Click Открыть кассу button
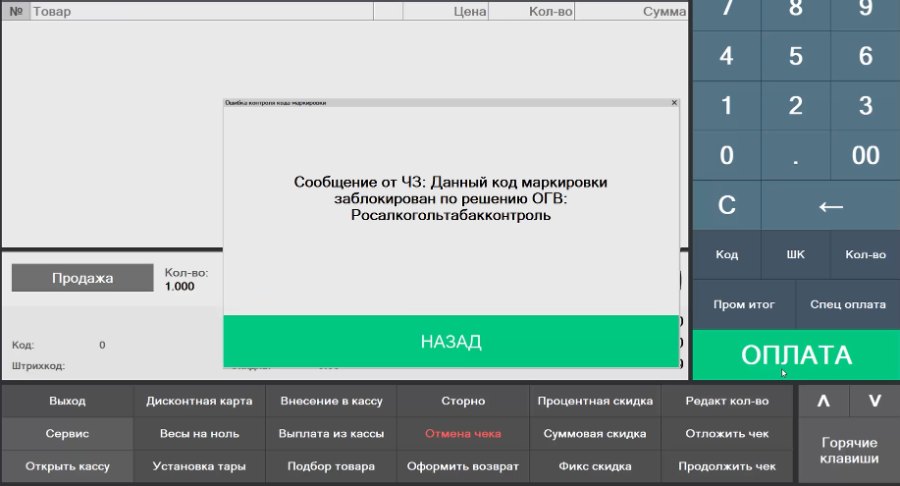The image size is (900, 486). coord(67,466)
